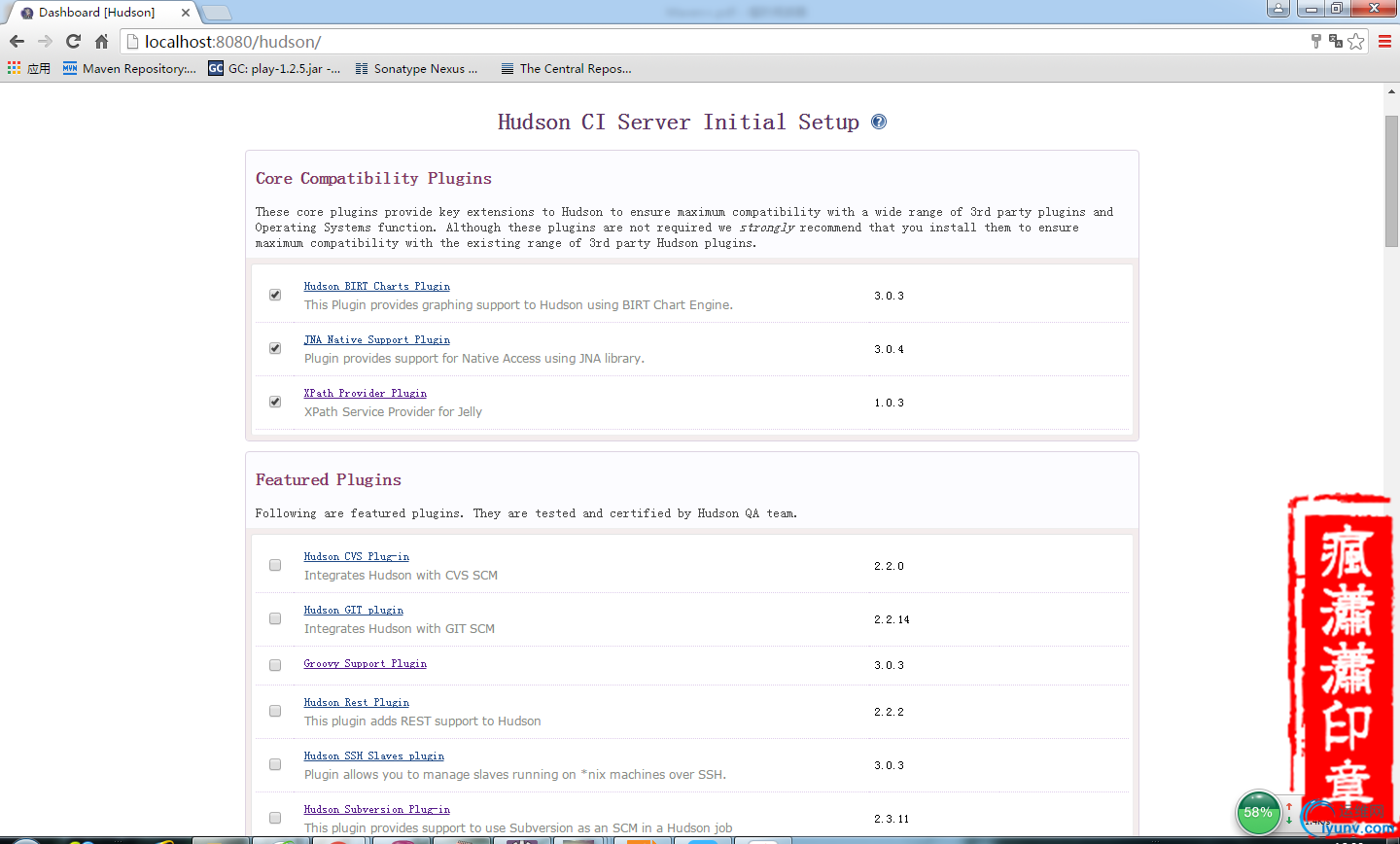Screen dimensions: 1400x844
Task: Click the green 58% memory indicator
Action: [1258, 812]
